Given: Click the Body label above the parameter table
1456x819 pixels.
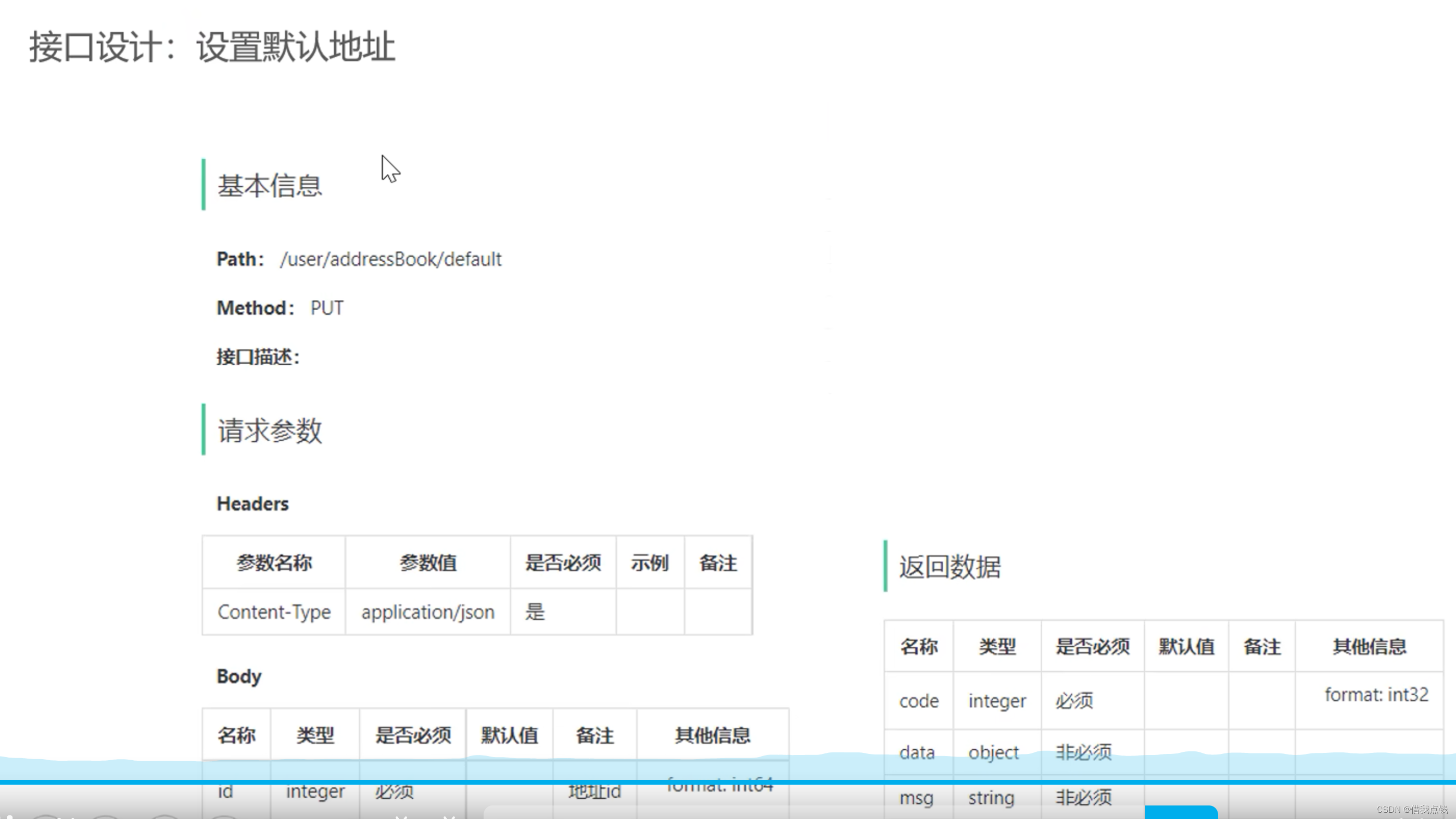Looking at the screenshot, I should click(x=238, y=676).
